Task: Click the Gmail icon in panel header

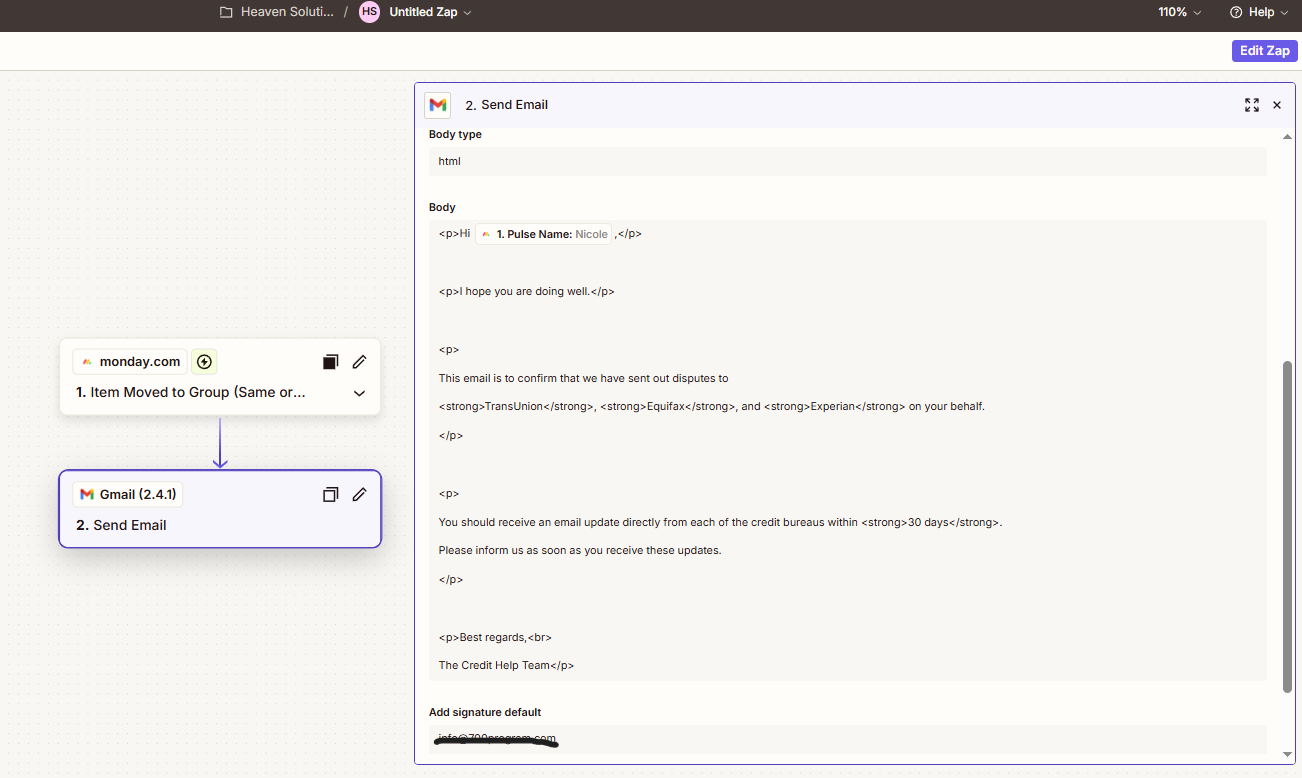Action: [437, 105]
